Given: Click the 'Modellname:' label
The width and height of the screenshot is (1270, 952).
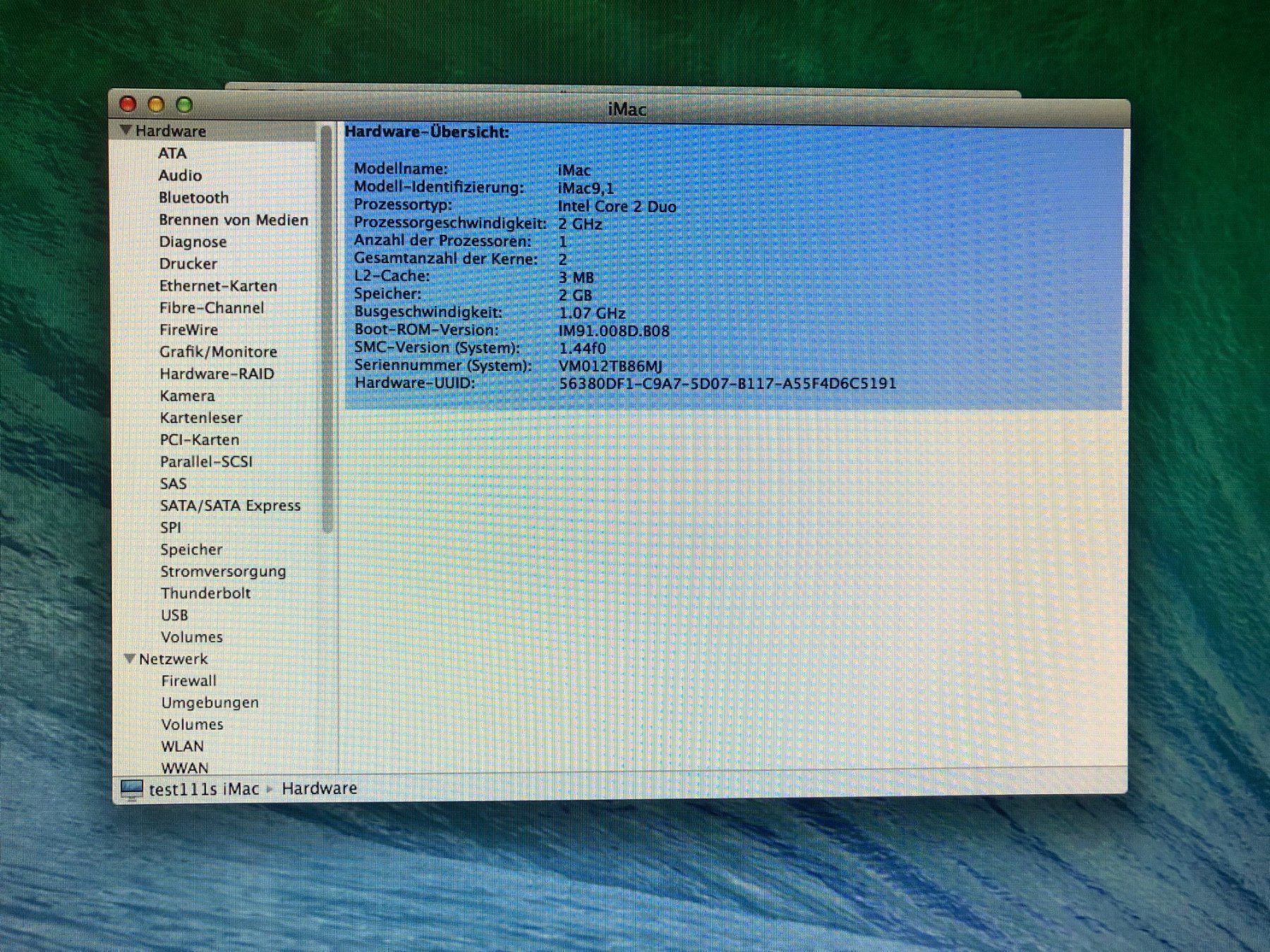Looking at the screenshot, I should tap(401, 169).
